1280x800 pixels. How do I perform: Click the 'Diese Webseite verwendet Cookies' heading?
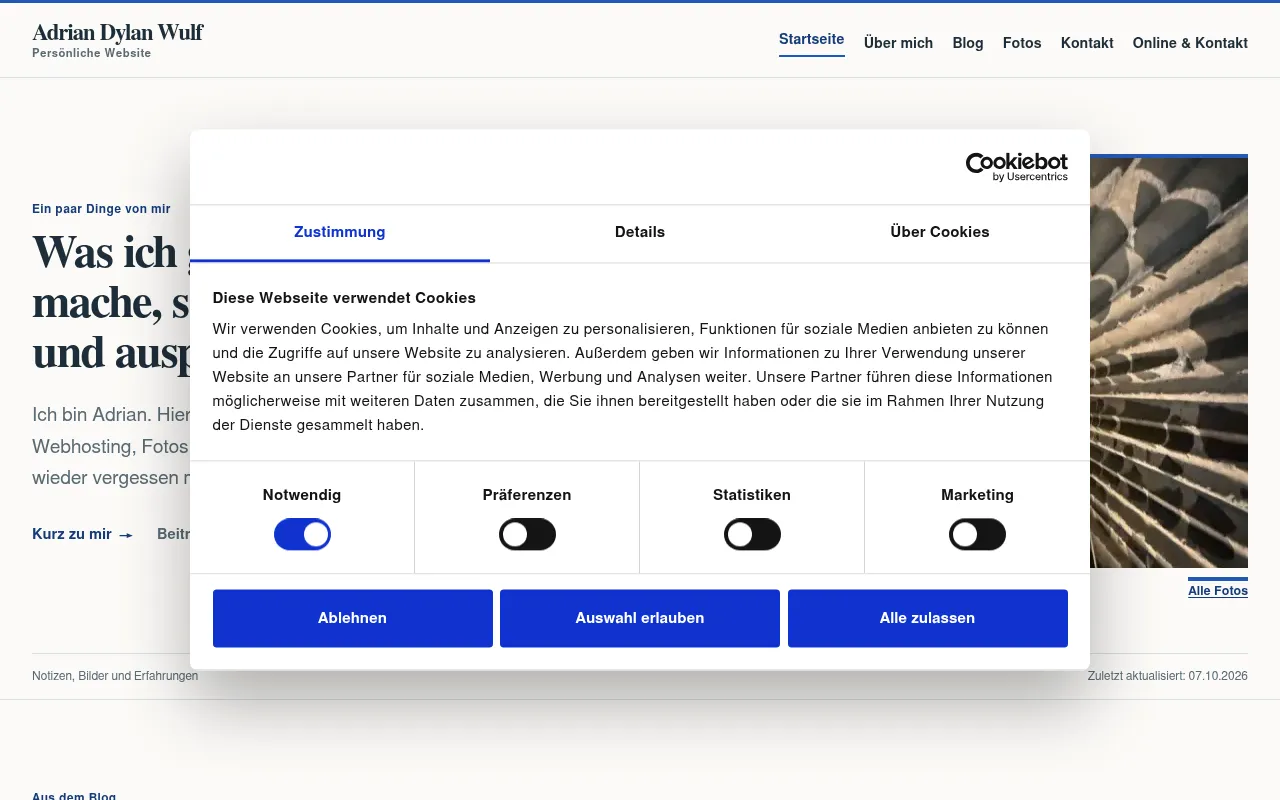344,298
